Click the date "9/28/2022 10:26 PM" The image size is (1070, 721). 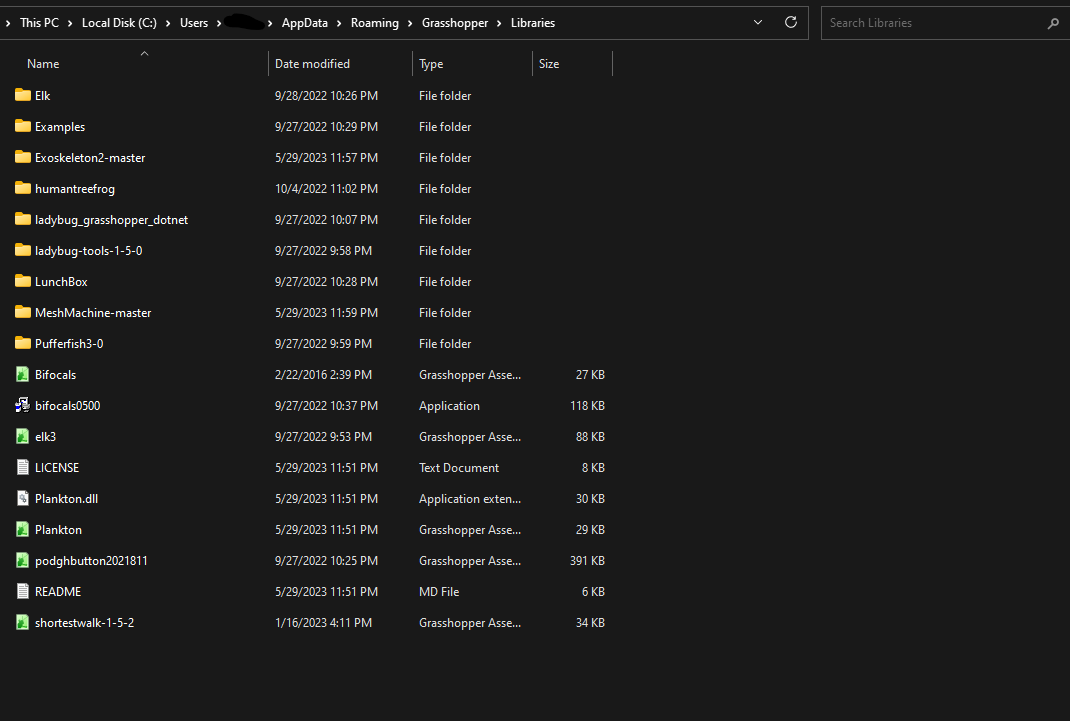coord(326,95)
